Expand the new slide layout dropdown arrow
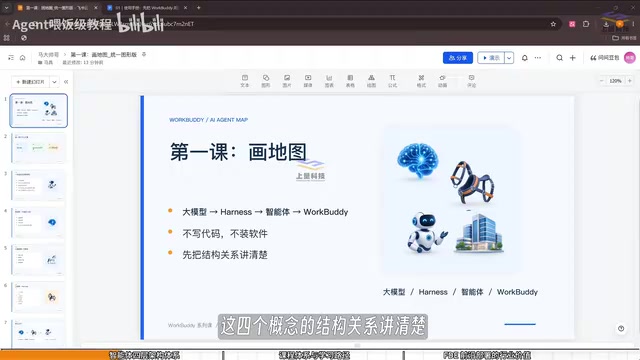Image resolution: width=640 pixels, height=360 pixels. [x=54, y=82]
